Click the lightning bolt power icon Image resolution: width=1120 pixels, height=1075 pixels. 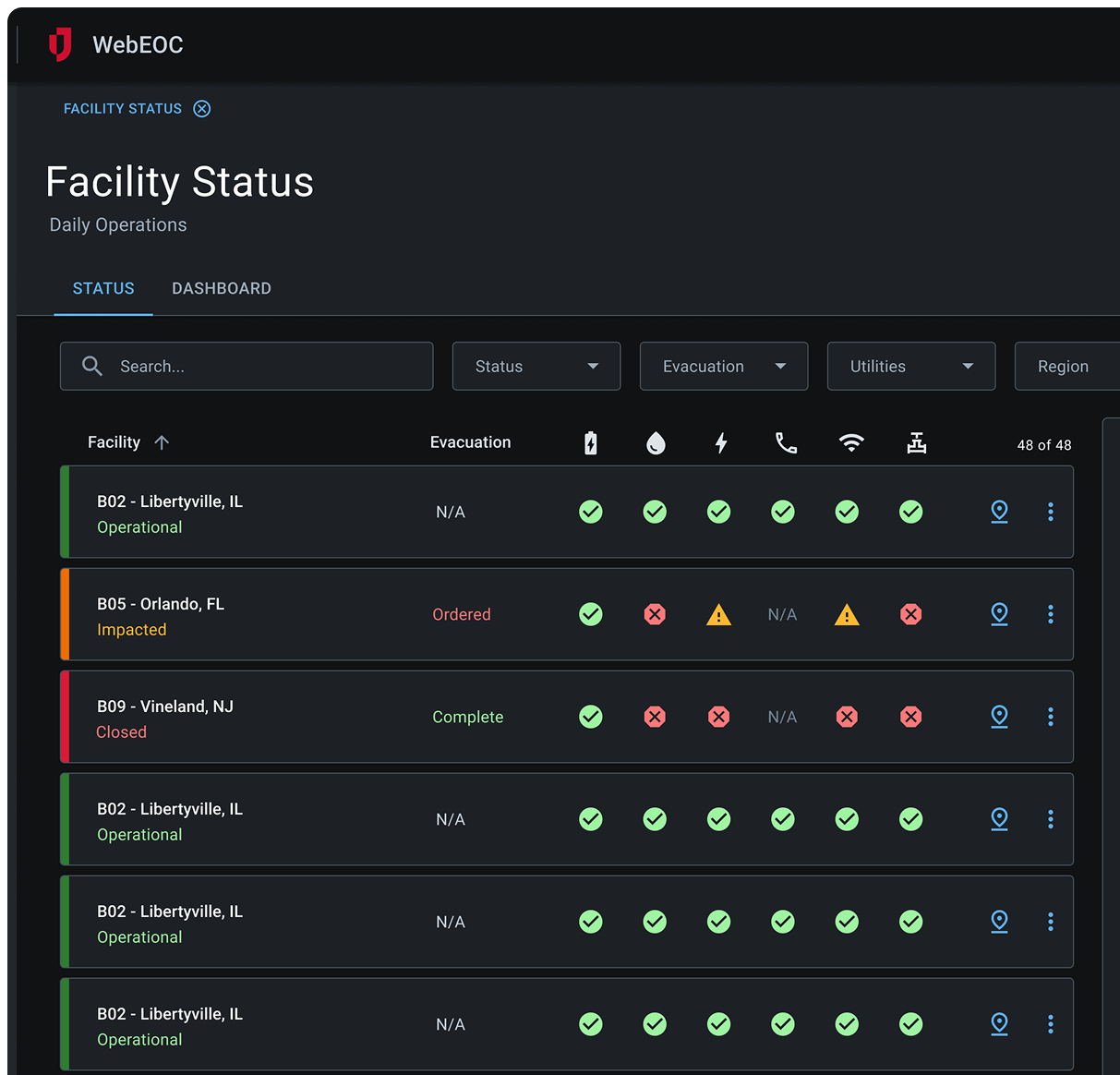721,443
